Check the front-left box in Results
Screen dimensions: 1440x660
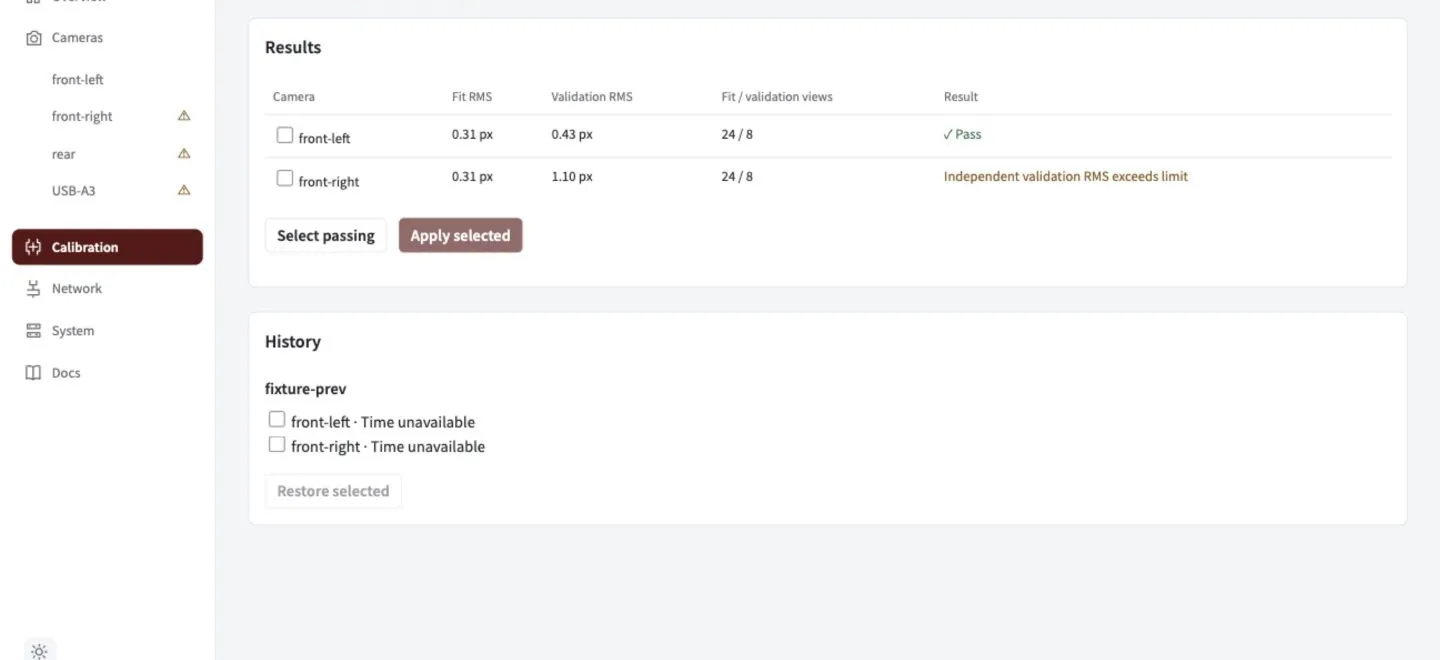point(285,135)
